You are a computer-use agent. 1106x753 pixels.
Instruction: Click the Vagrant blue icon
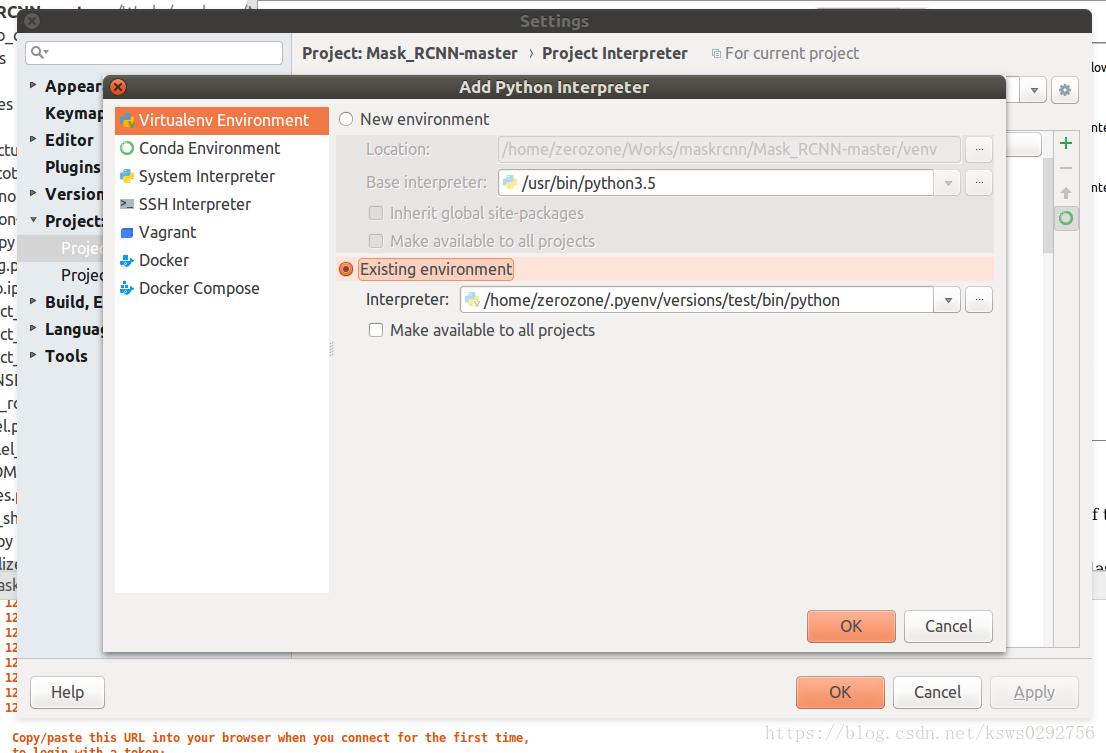127,233
